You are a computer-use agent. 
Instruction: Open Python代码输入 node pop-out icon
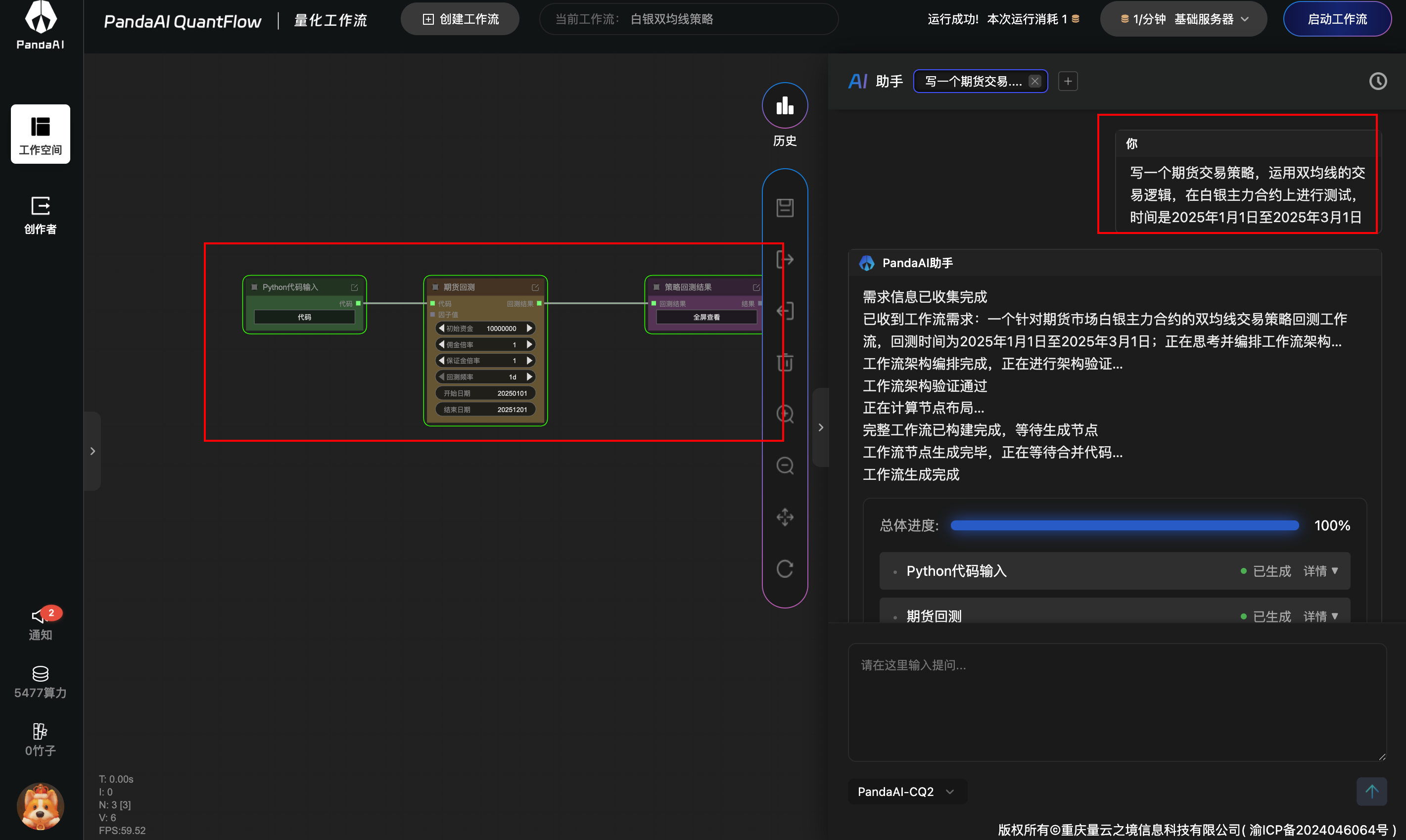354,287
